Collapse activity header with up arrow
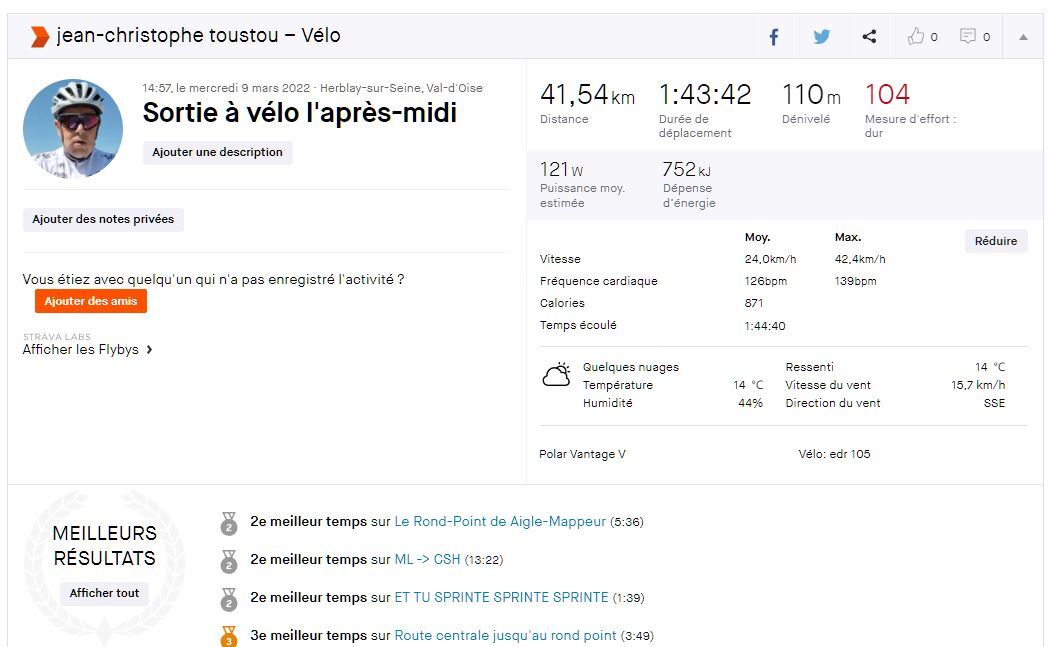This screenshot has width=1054, height=647. [x=1023, y=37]
